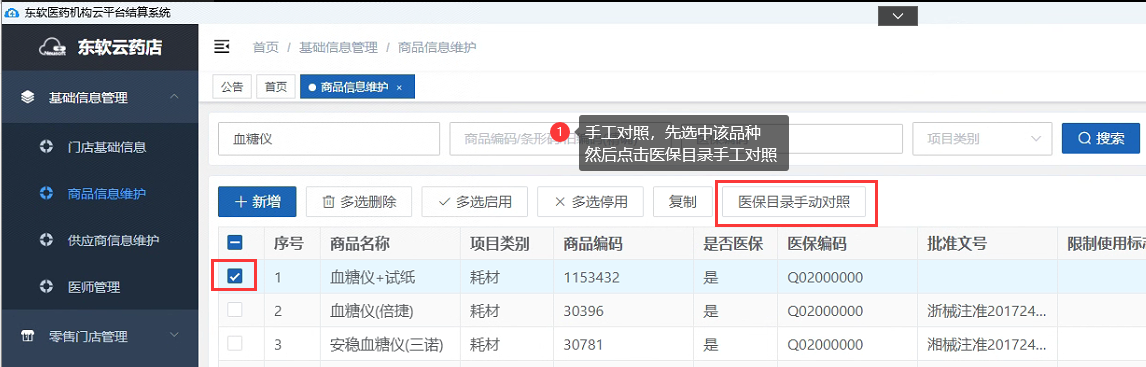Screen dimensions: 1146x367
Task: Click the 门店基础信息 menu icon
Action: [x=46, y=147]
